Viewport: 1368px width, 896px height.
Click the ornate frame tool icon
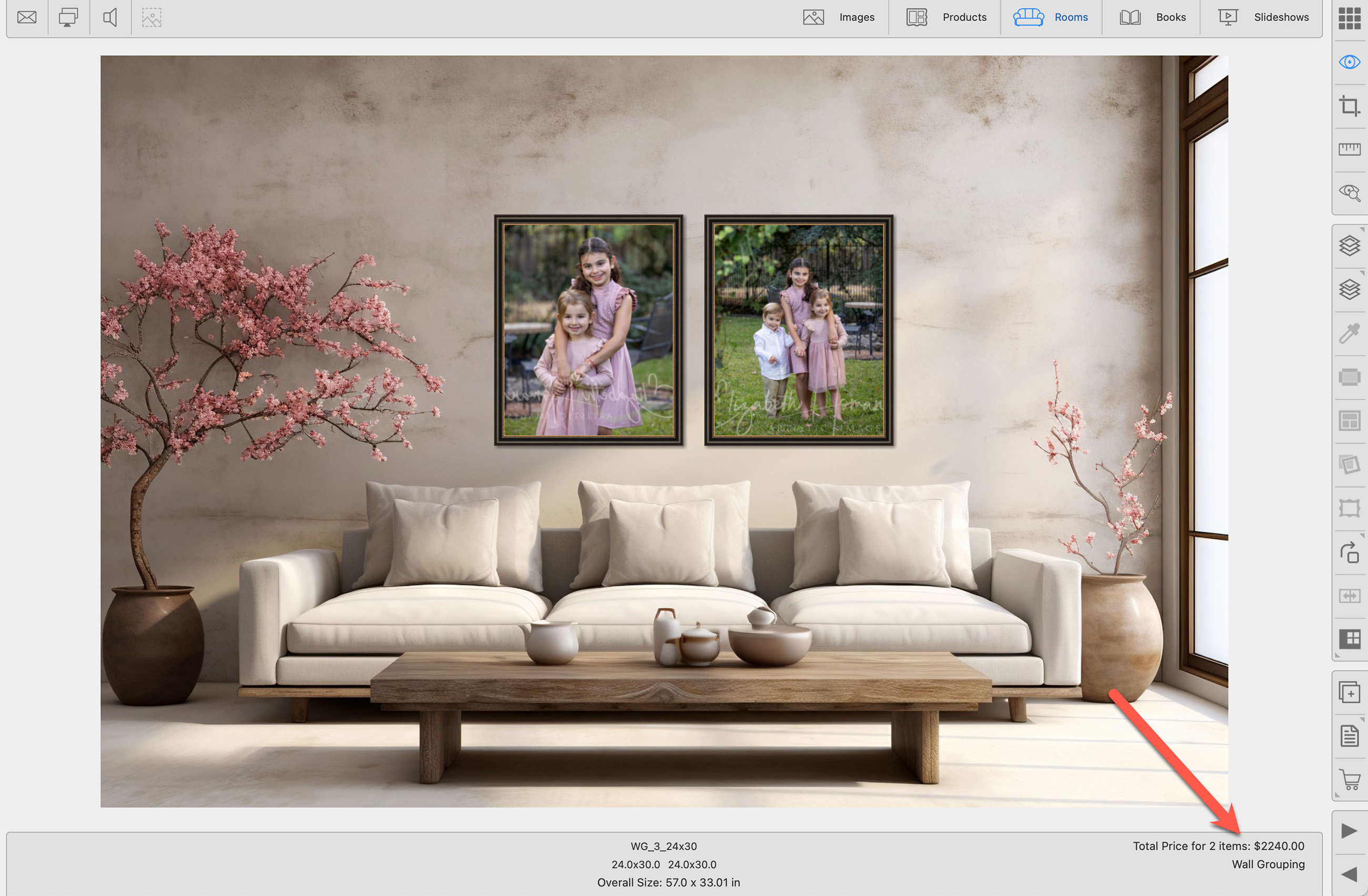(x=1349, y=508)
